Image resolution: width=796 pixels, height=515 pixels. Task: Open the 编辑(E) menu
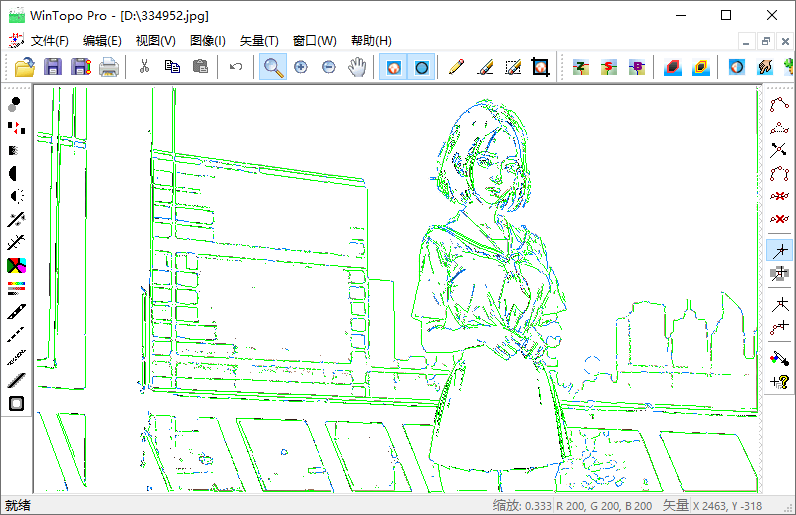coord(102,41)
